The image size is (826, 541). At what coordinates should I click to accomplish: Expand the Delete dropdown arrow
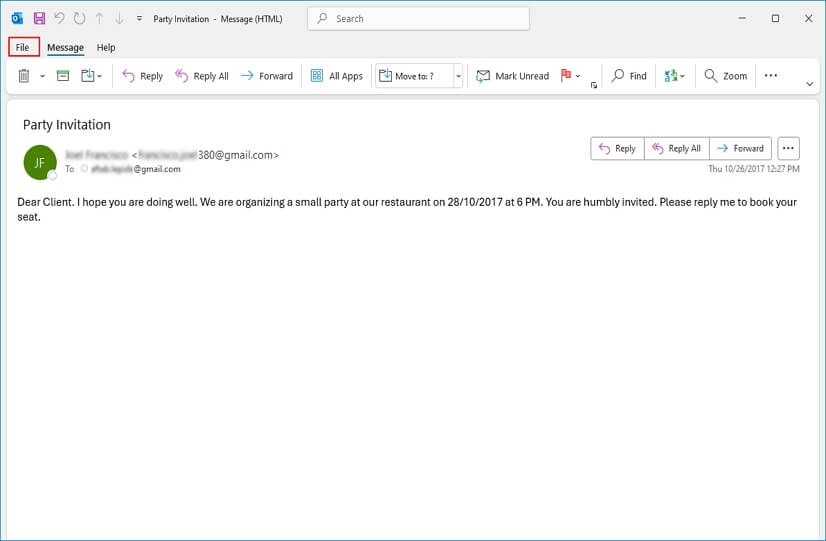42,76
